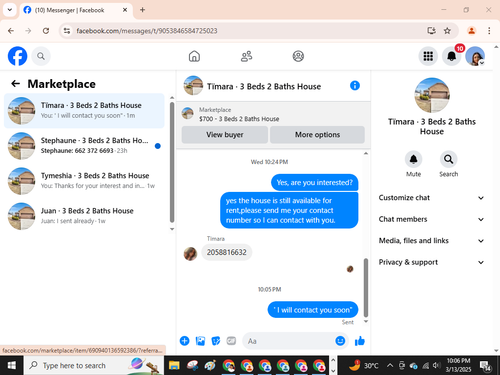Open more actions plus icon in composer
500x375 pixels.
(x=184, y=341)
